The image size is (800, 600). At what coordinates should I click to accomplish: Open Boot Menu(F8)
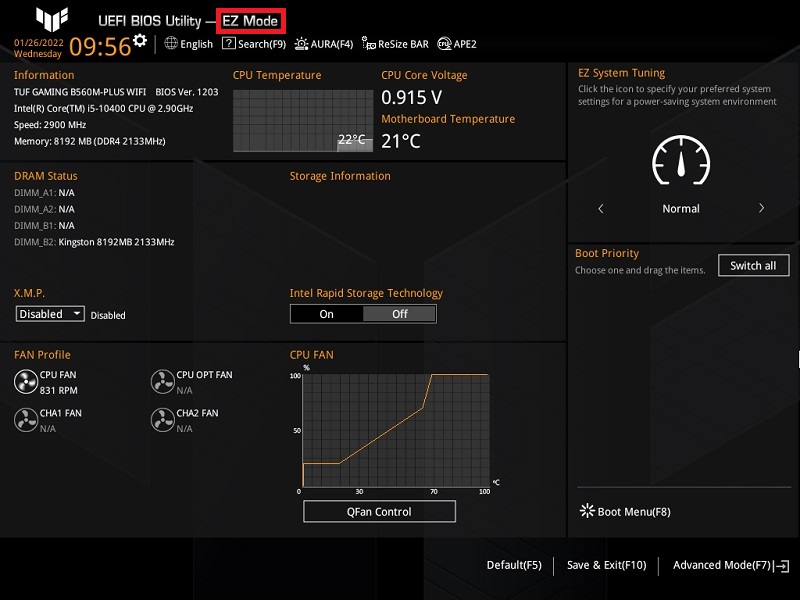click(x=625, y=512)
